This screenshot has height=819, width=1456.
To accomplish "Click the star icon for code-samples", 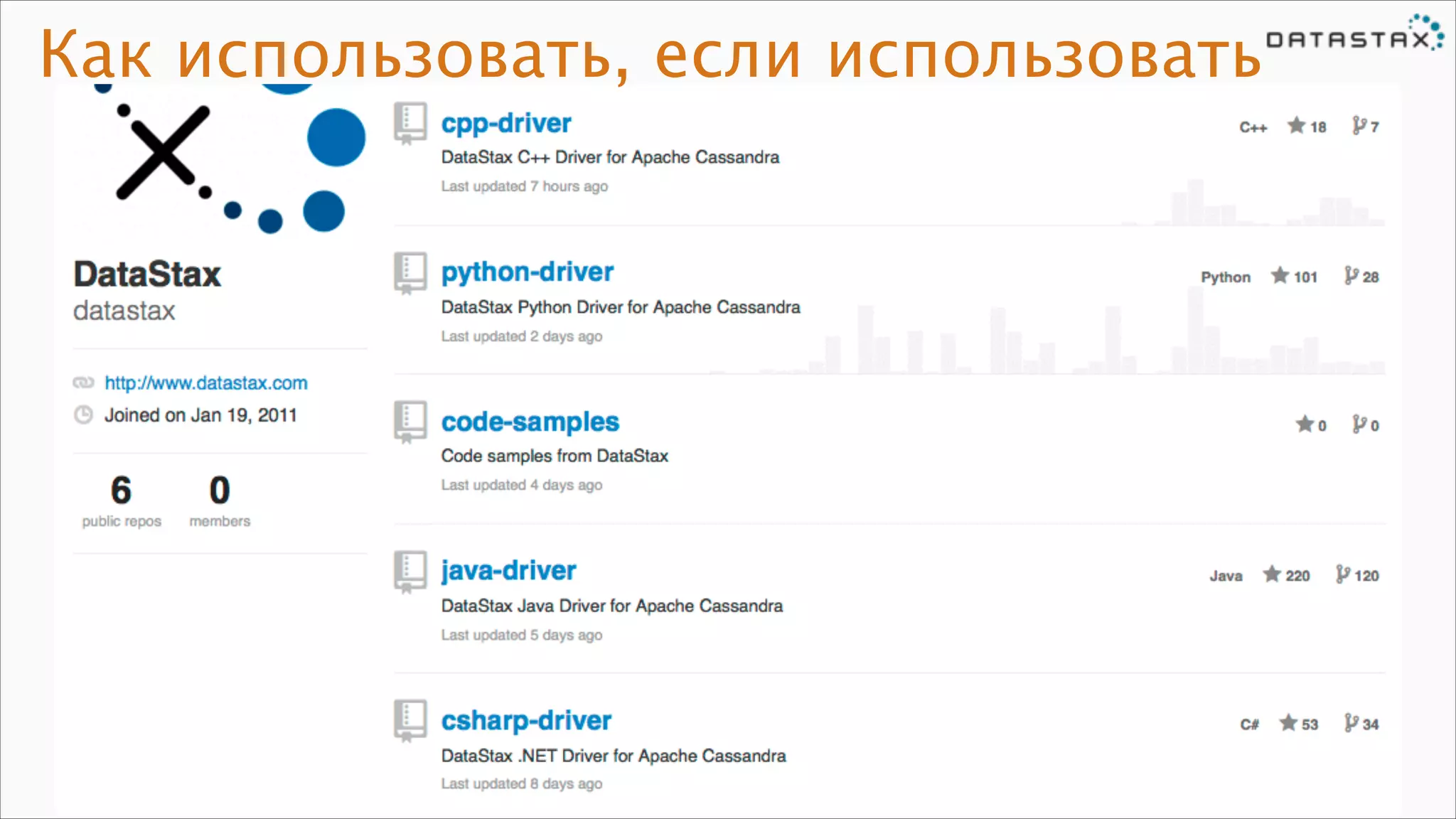I will pos(1304,424).
